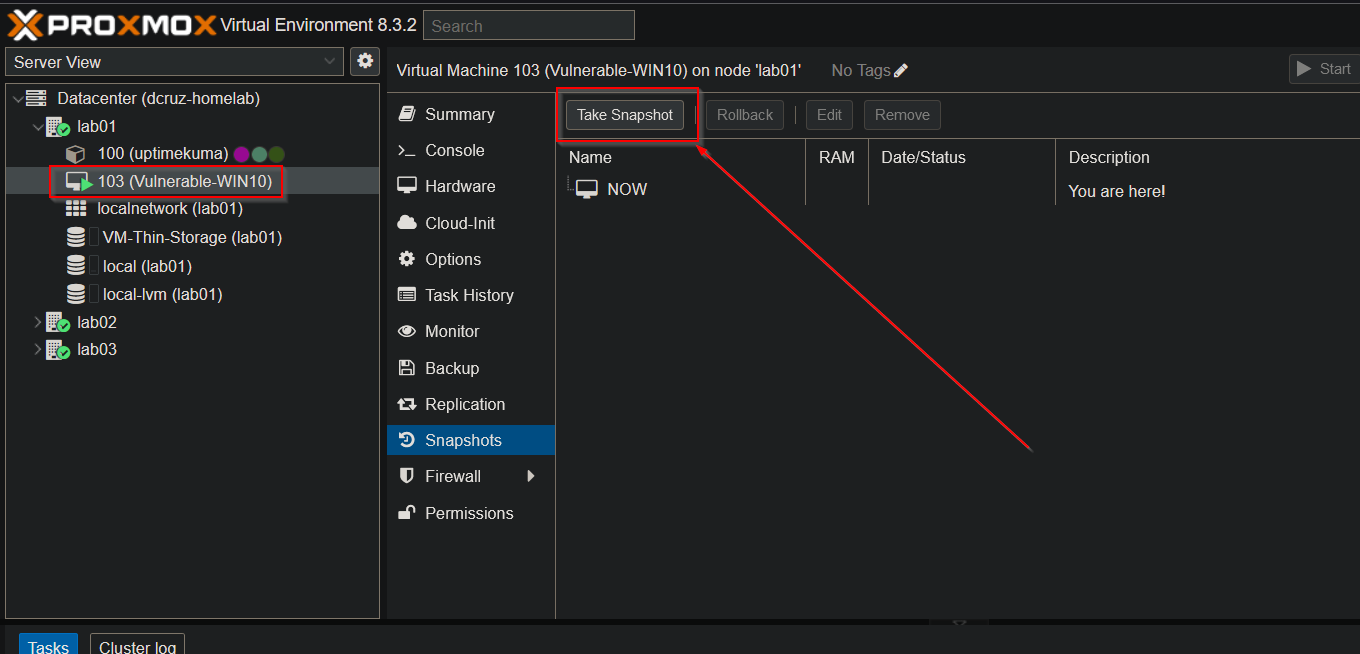Sort by the RAM column header
The width and height of the screenshot is (1360, 654).
click(x=837, y=157)
